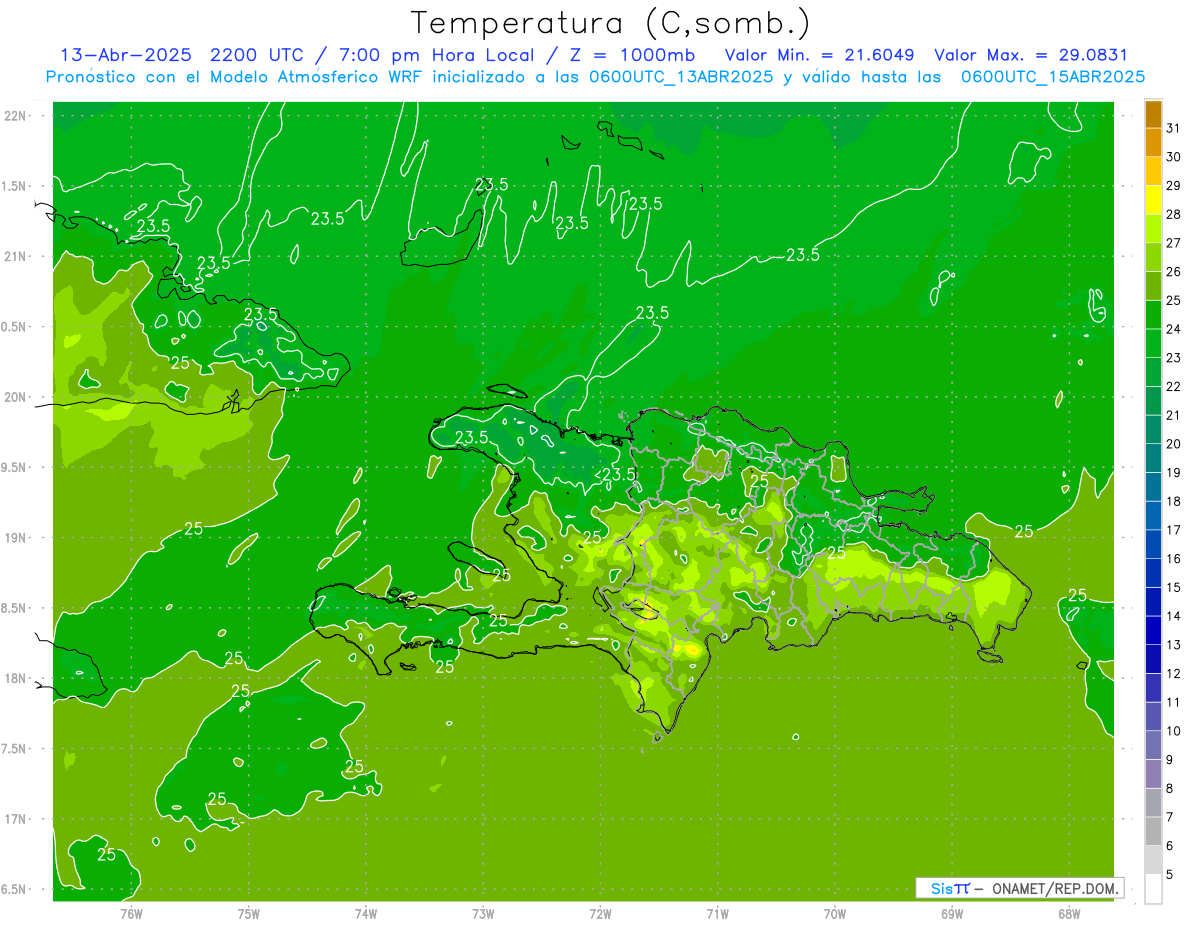Click the '73W' longitude axis label
Image resolution: width=1200 pixels, height=927 pixels.
pyautogui.click(x=483, y=913)
